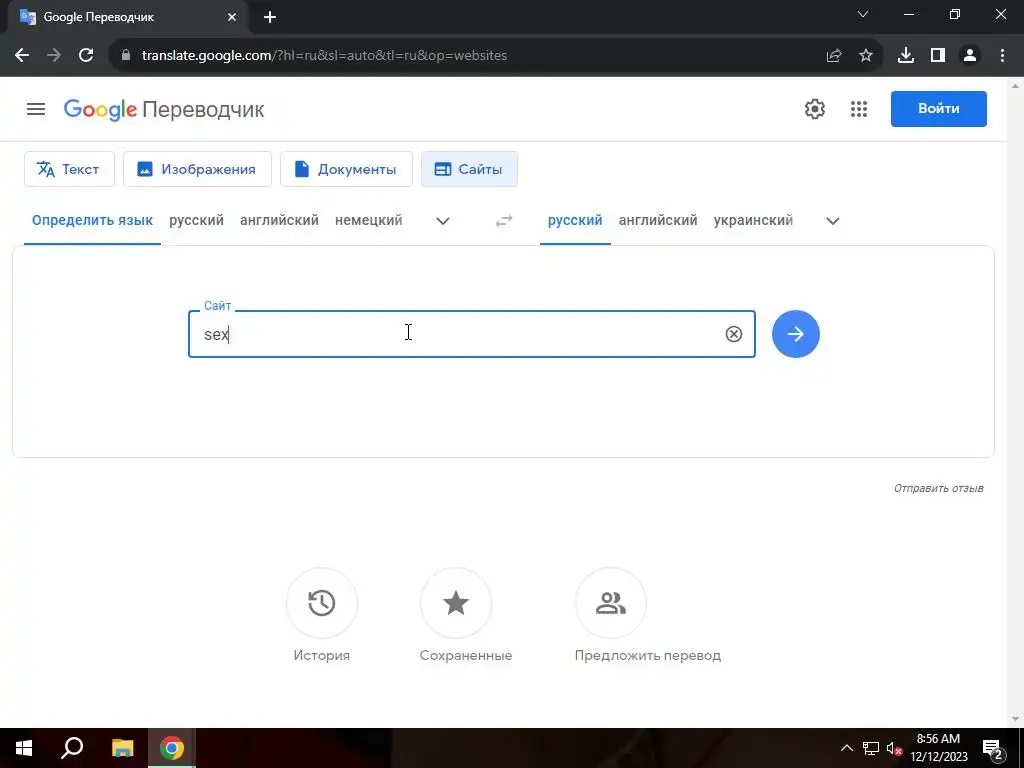Open Google Translate settings gear
The image size is (1024, 768).
[x=814, y=109]
